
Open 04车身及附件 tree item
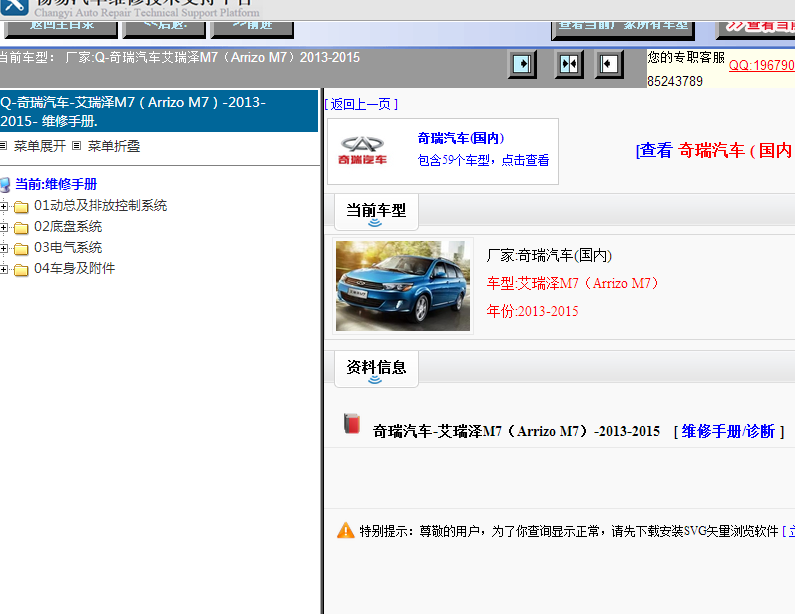[75, 268]
